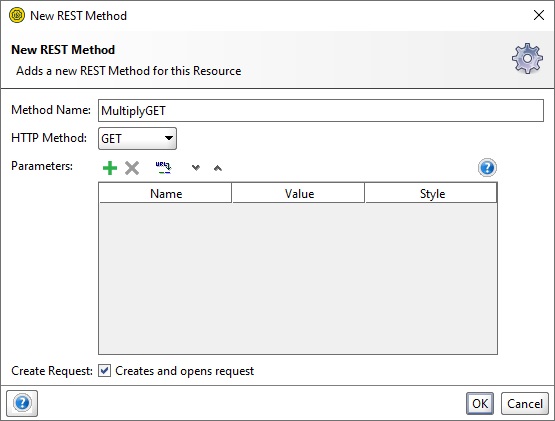Focus the Method Name input field
This screenshot has height=421, width=555.
point(321,111)
